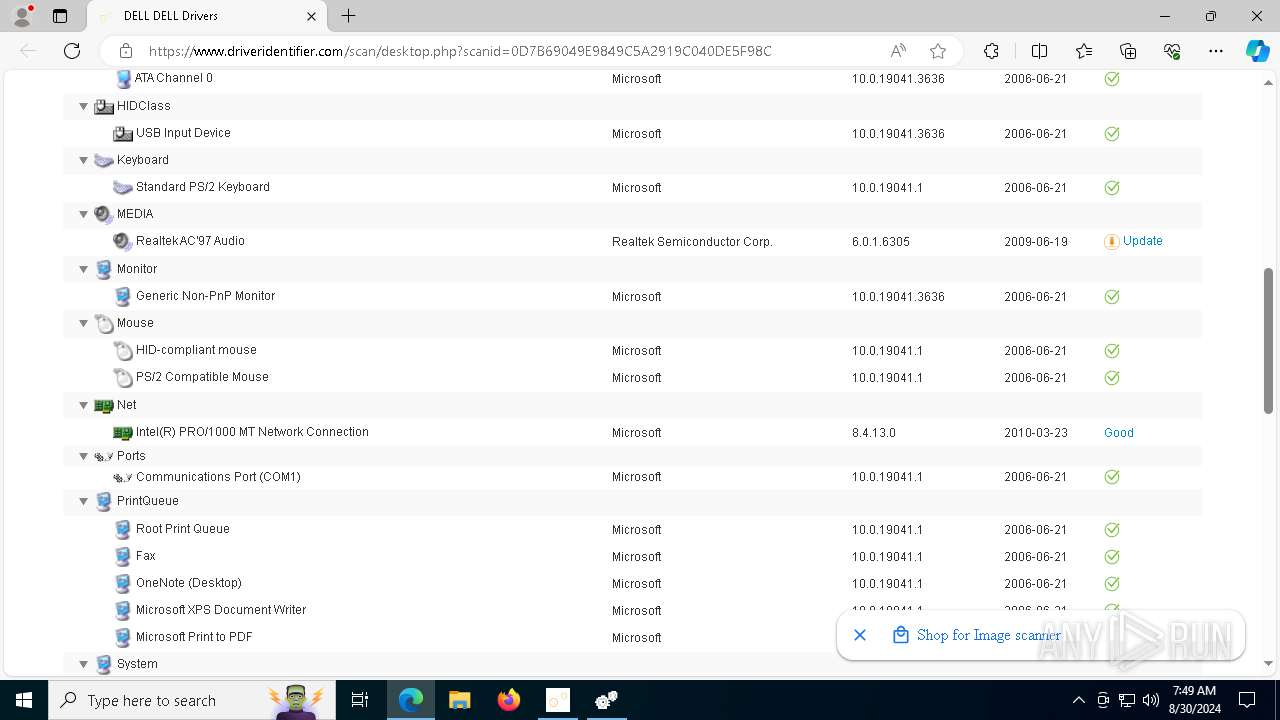Image resolution: width=1280 pixels, height=720 pixels.
Task: Select the OneNote (Desktop) row text
Action: coord(189,583)
